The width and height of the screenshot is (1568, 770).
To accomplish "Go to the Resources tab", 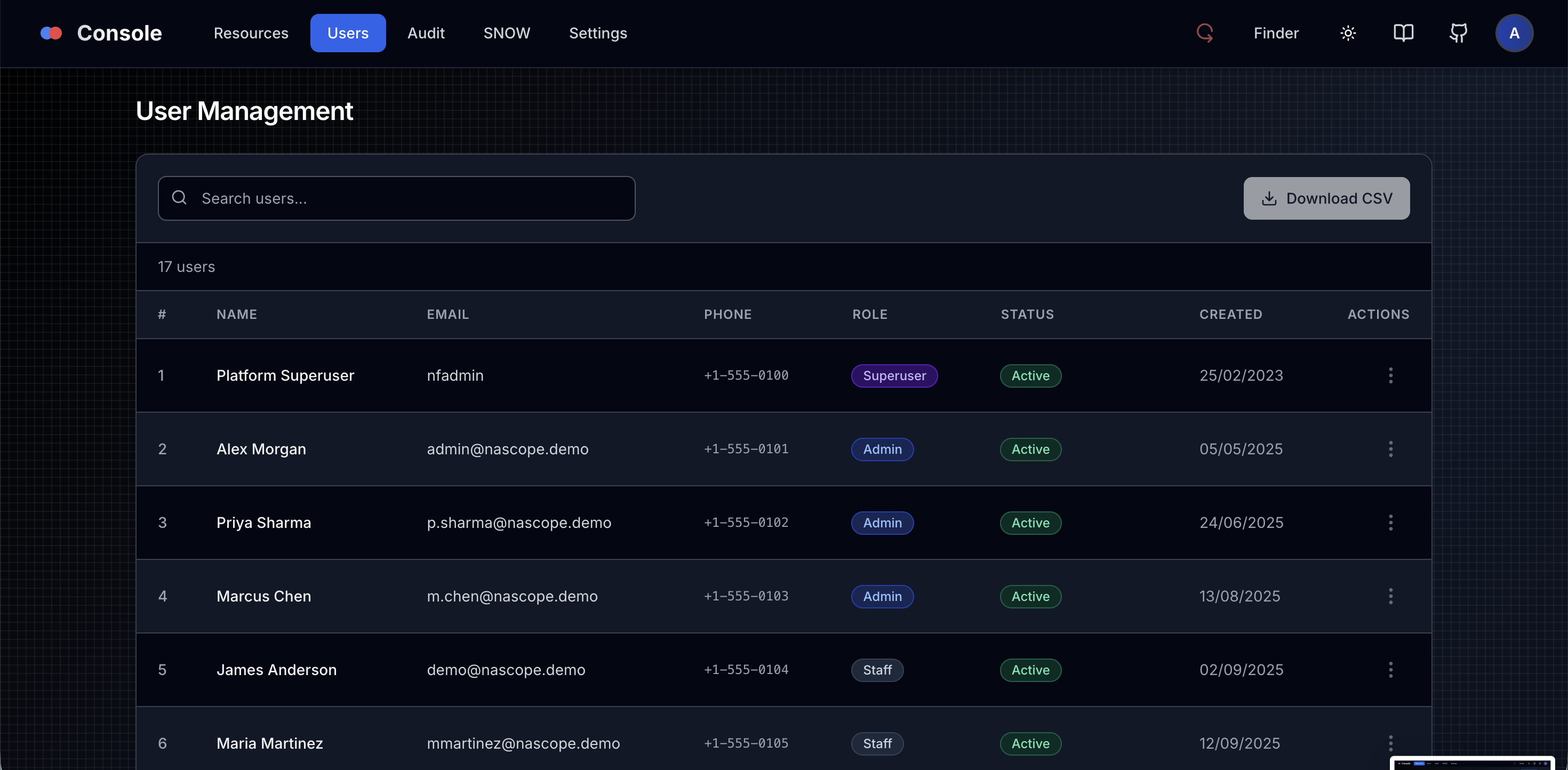I will (x=251, y=33).
